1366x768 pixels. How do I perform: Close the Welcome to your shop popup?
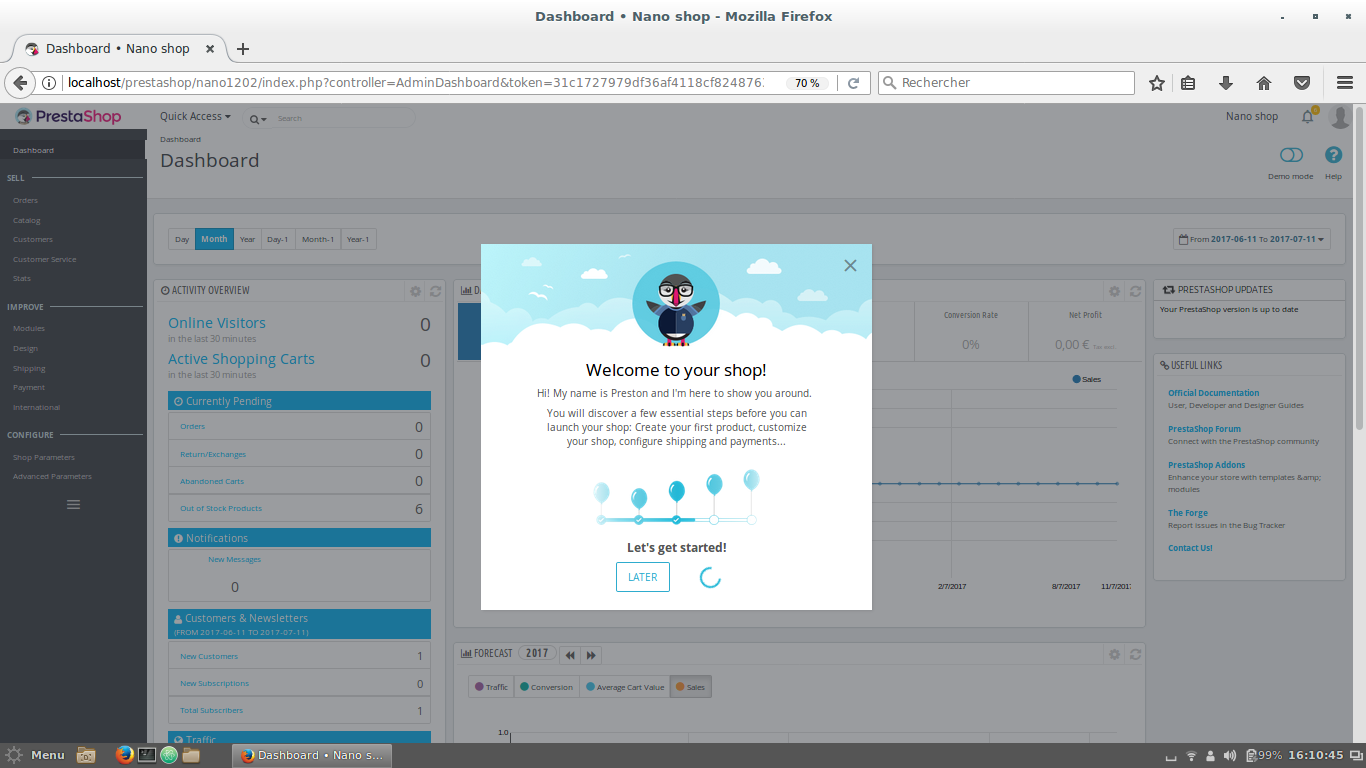pos(850,265)
